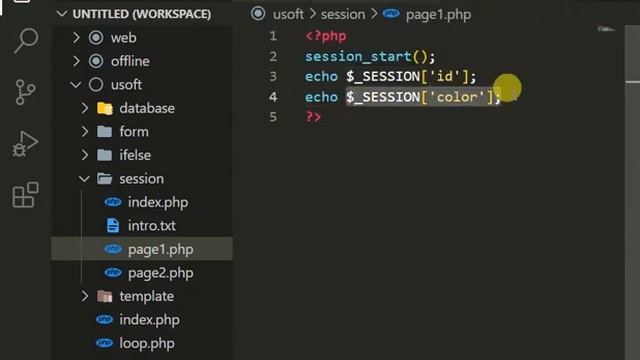Click line number 2 in gutter

coord(273,56)
